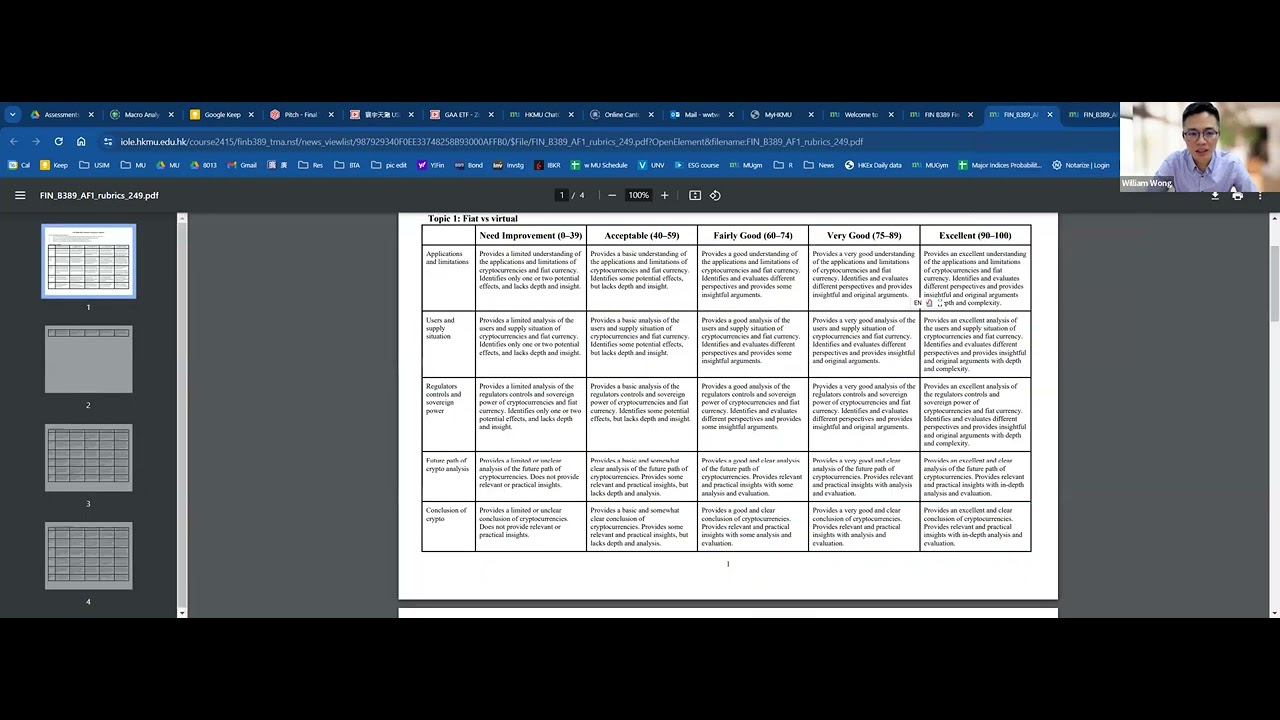Download the PDF file
1280x720 pixels.
pyautogui.click(x=1215, y=195)
